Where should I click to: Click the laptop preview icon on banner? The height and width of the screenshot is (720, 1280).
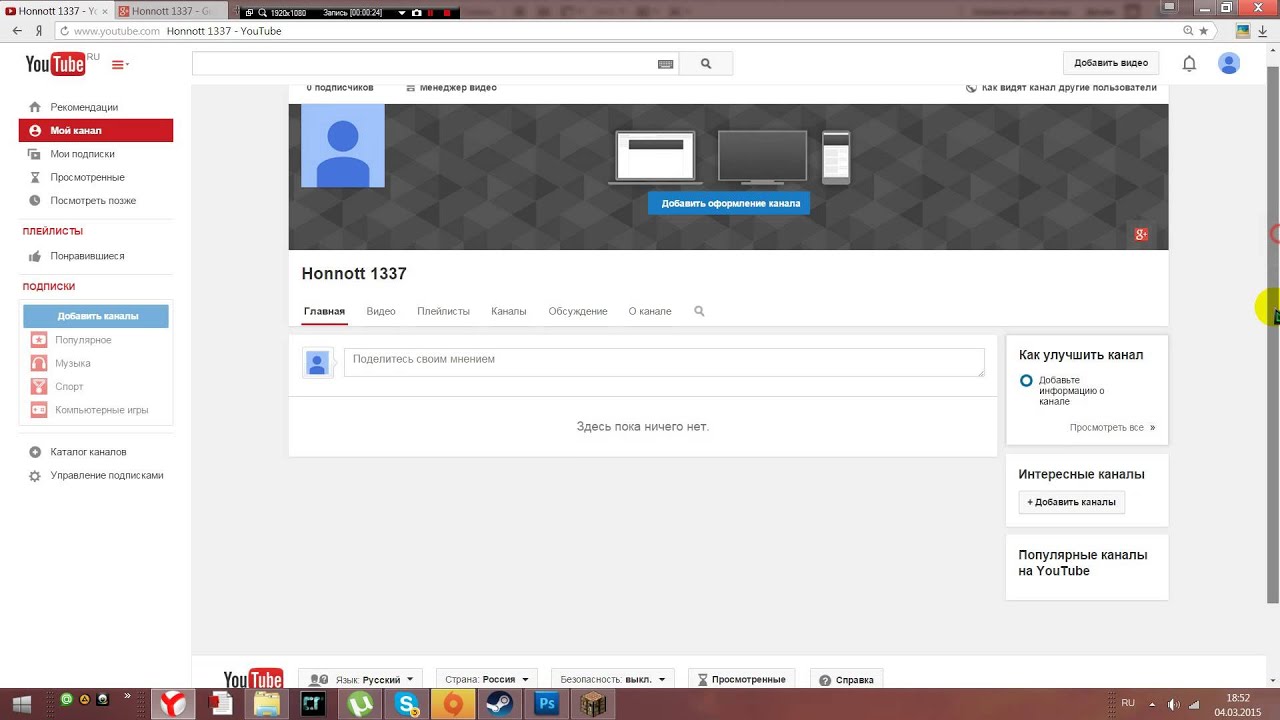coord(655,158)
